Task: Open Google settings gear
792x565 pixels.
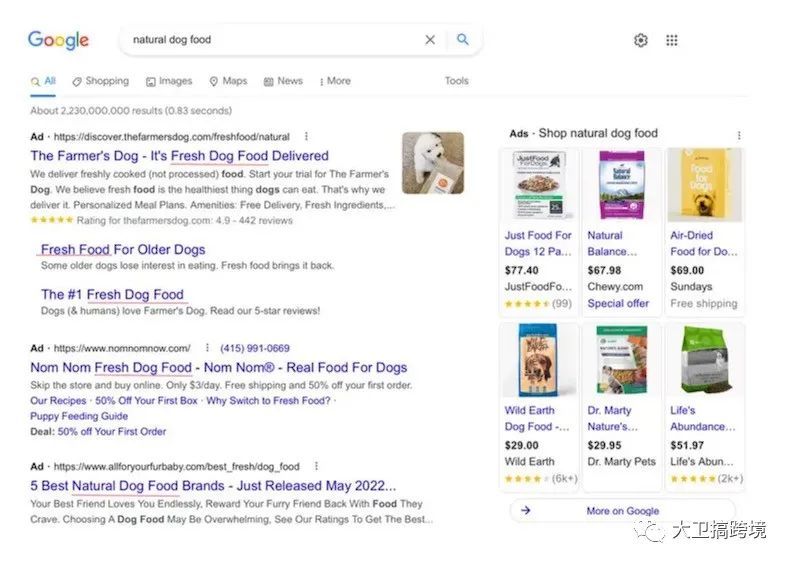Action: point(641,40)
